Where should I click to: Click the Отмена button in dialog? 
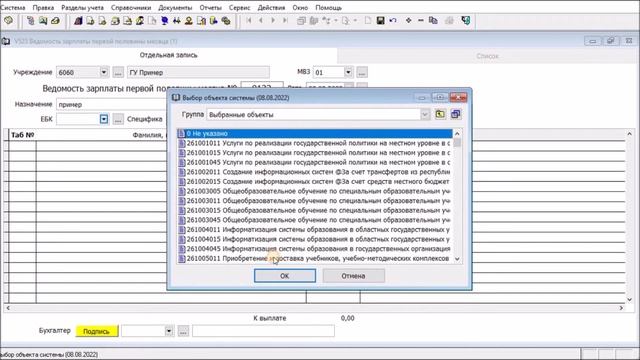point(353,276)
